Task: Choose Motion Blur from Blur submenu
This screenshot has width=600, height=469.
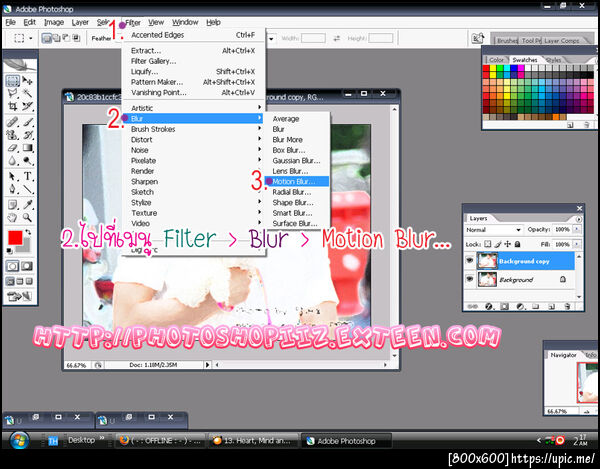Action: coord(297,181)
